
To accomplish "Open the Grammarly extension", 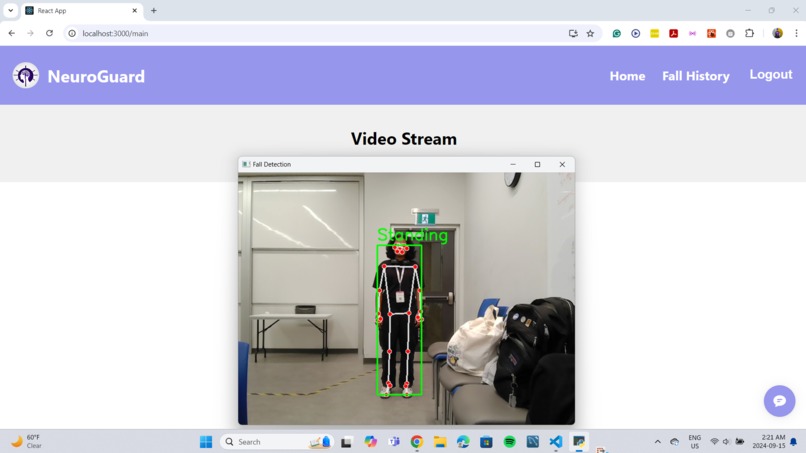I will 616,33.
